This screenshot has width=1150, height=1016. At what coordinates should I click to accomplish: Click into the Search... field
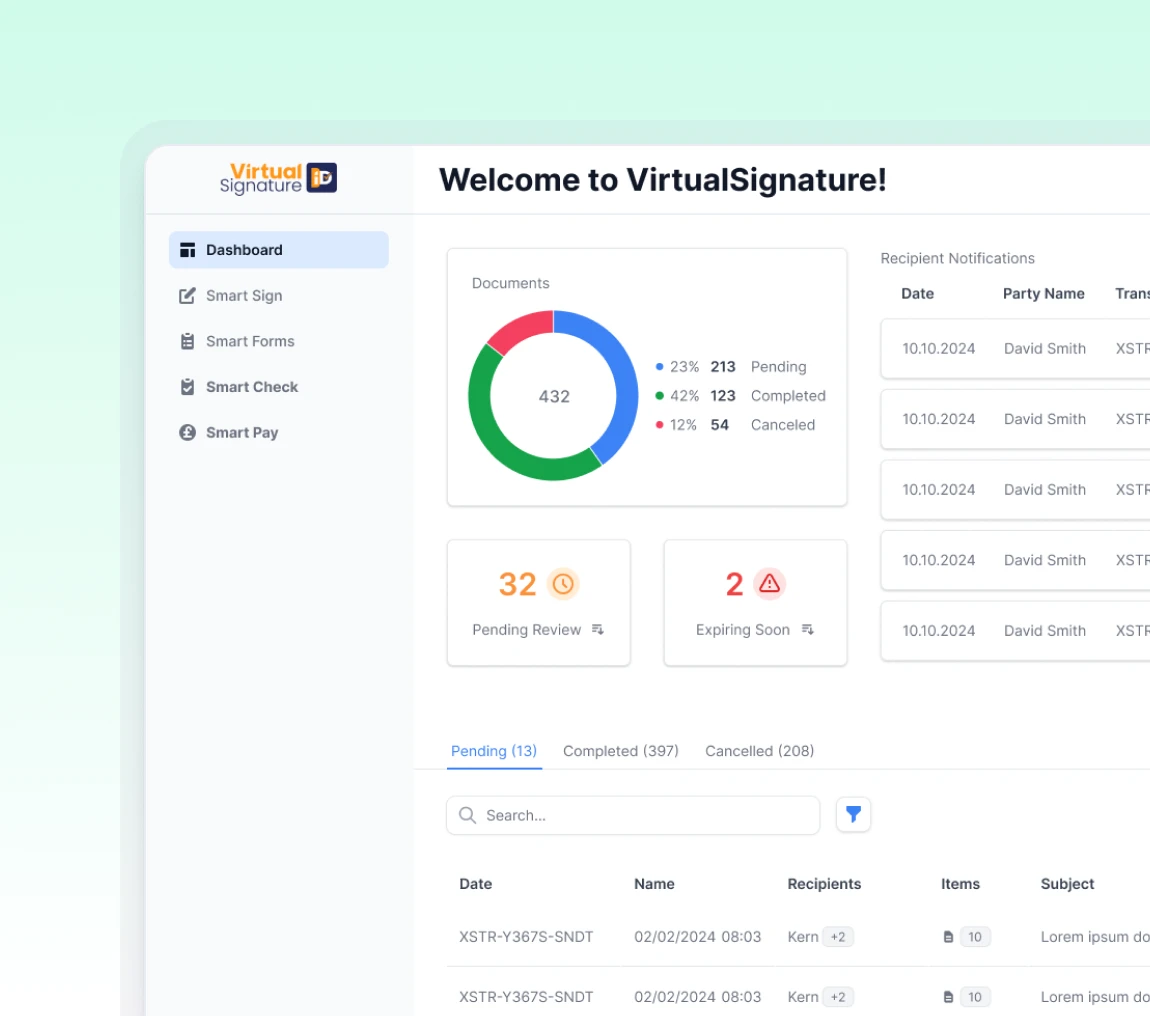click(x=633, y=815)
